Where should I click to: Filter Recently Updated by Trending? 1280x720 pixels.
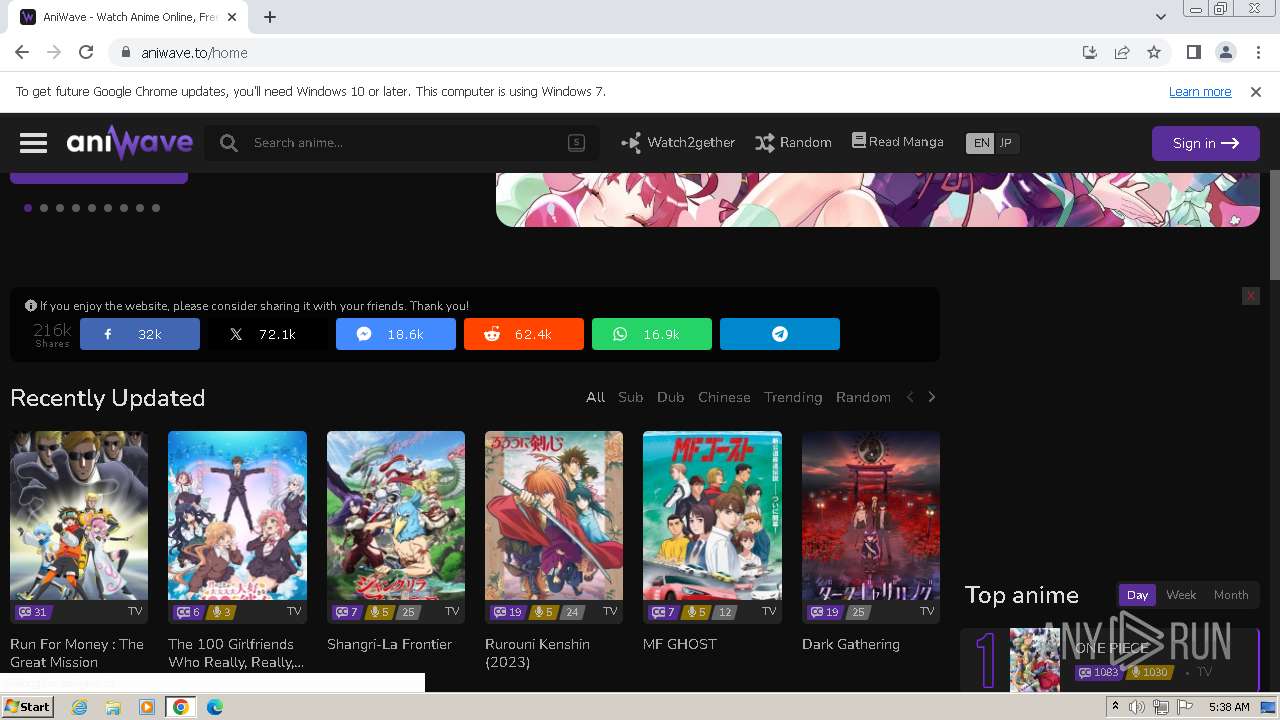[793, 397]
